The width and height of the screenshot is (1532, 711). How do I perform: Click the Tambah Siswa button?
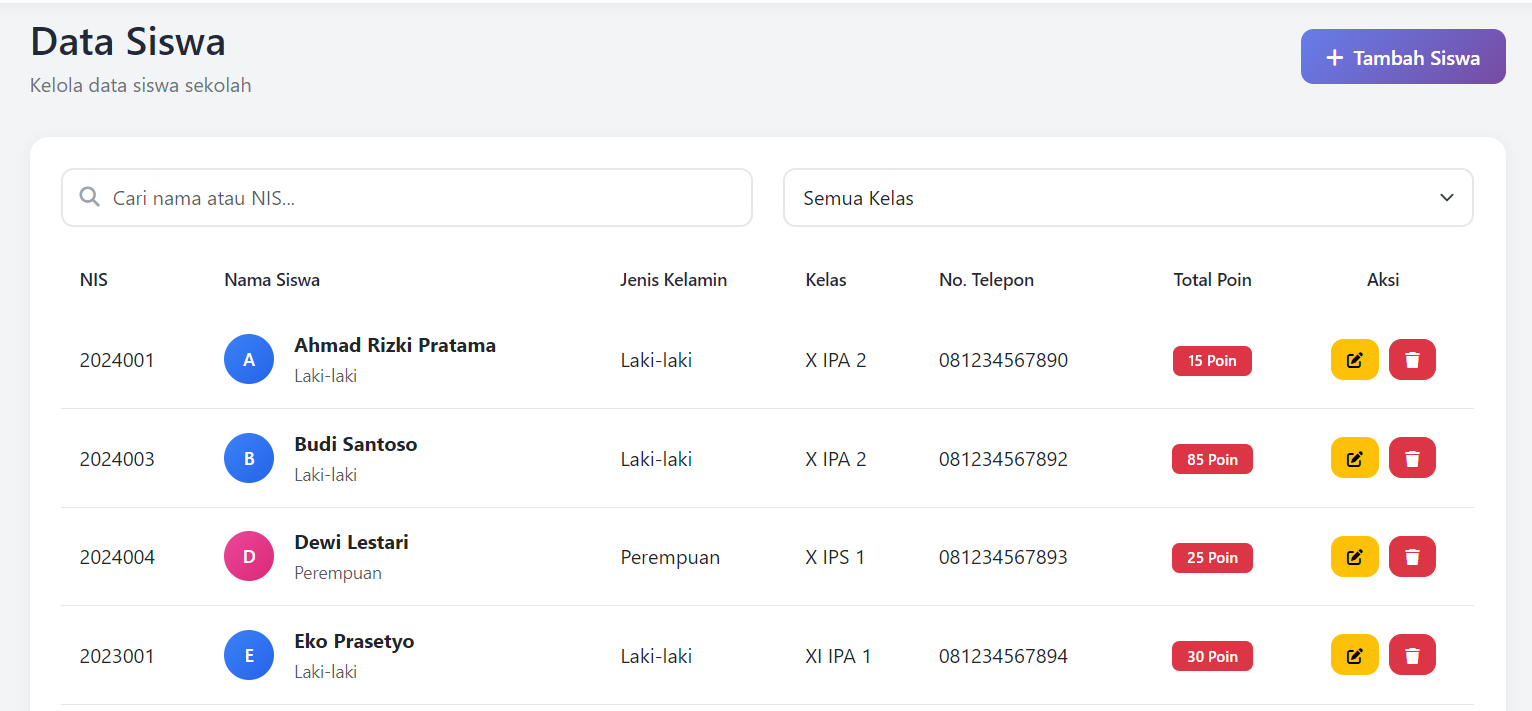1403,57
